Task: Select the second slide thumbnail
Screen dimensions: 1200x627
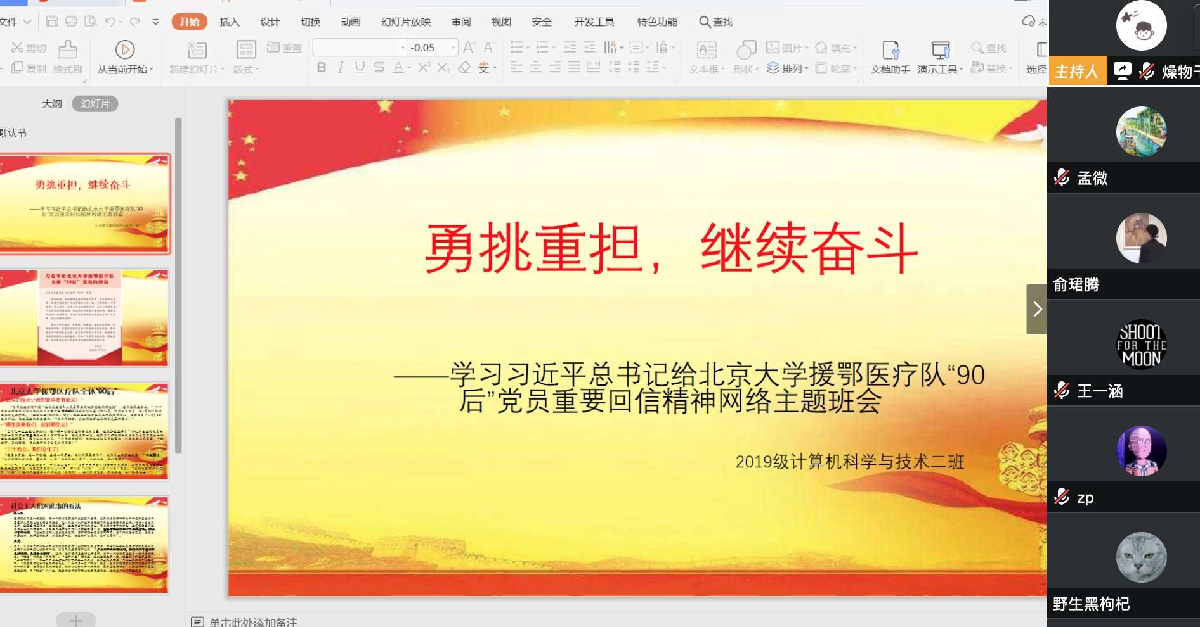Action: (85, 317)
